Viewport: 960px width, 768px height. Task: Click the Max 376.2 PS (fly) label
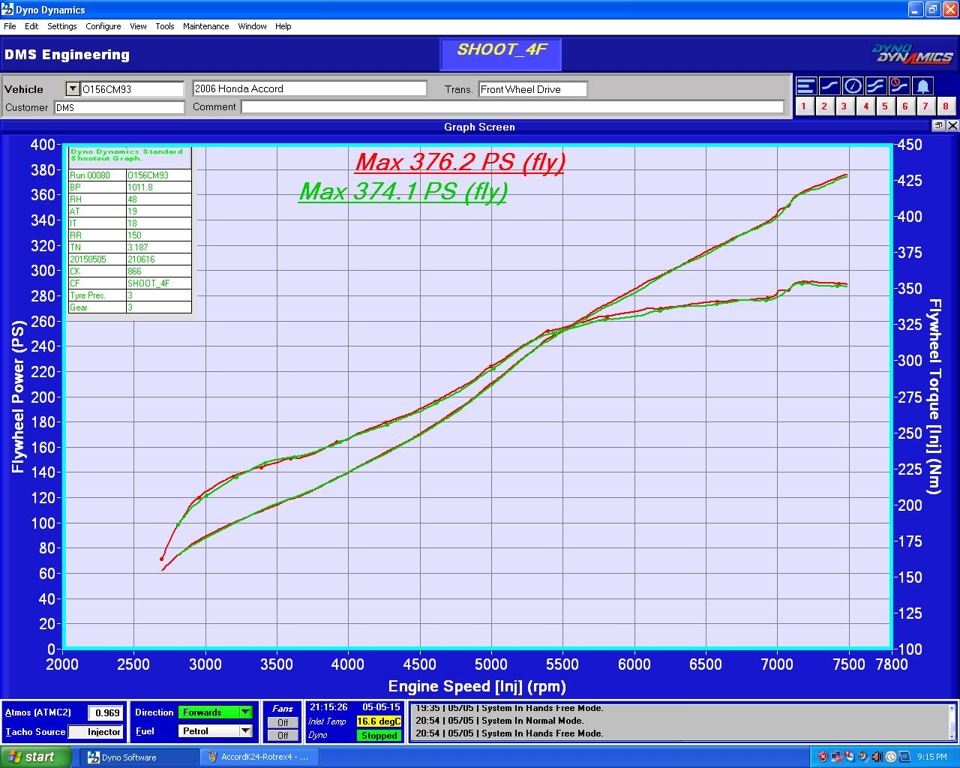[460, 162]
